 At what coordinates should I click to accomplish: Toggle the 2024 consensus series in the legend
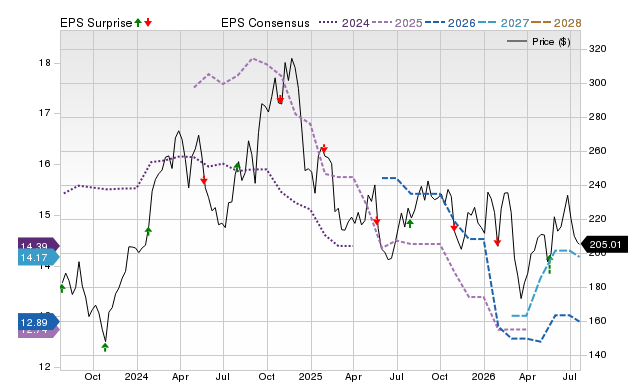pyautogui.click(x=344, y=23)
